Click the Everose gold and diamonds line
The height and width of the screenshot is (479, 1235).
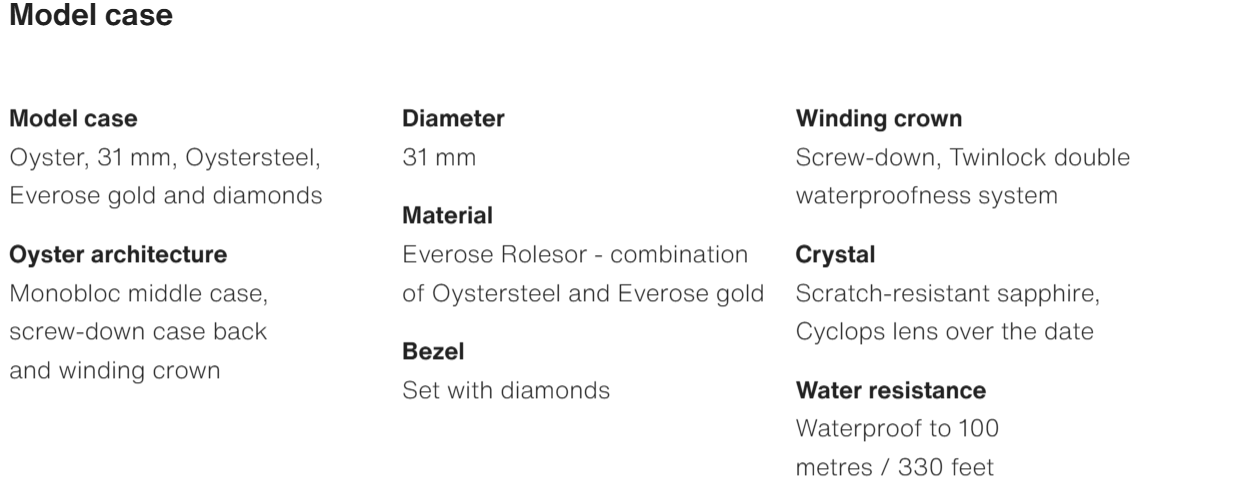[x=165, y=196]
